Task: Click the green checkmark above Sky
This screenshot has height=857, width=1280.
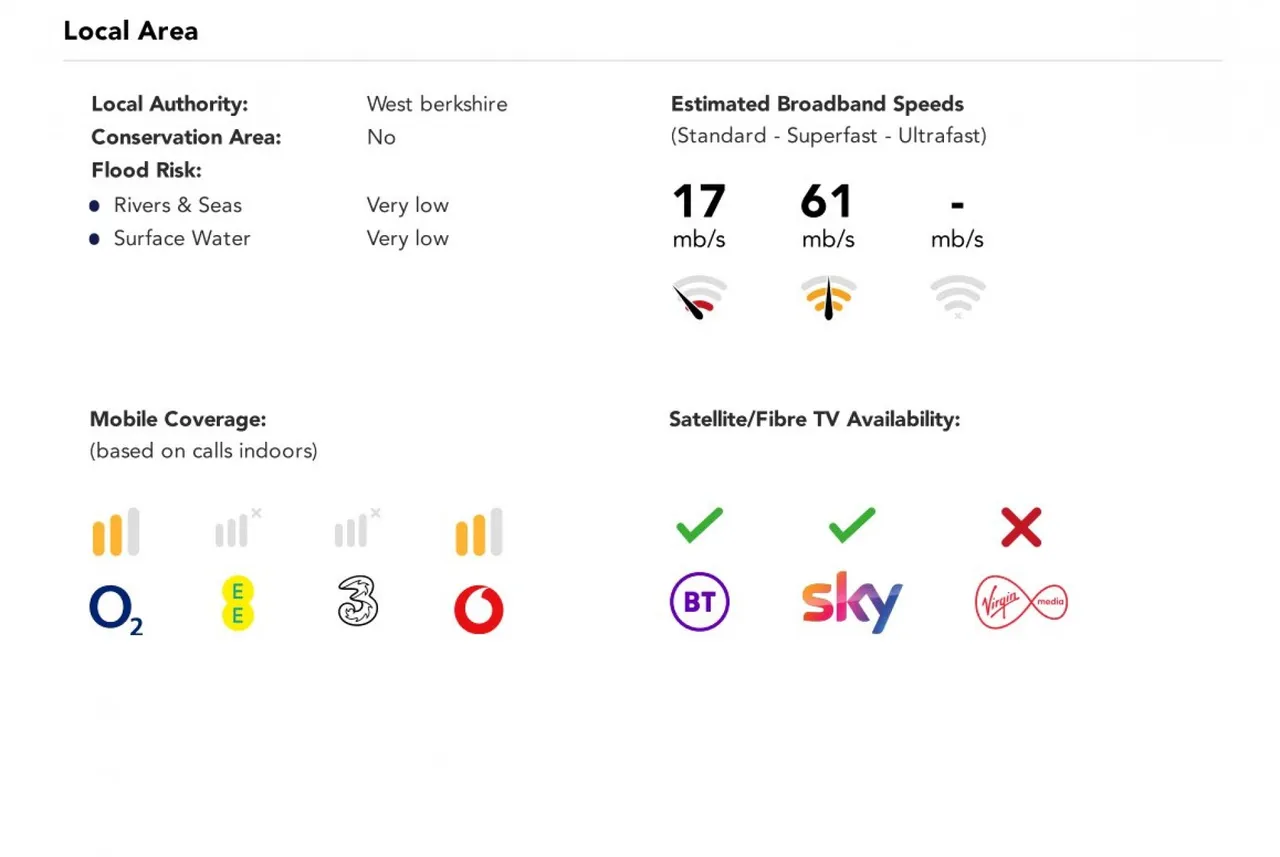Action: tap(852, 526)
